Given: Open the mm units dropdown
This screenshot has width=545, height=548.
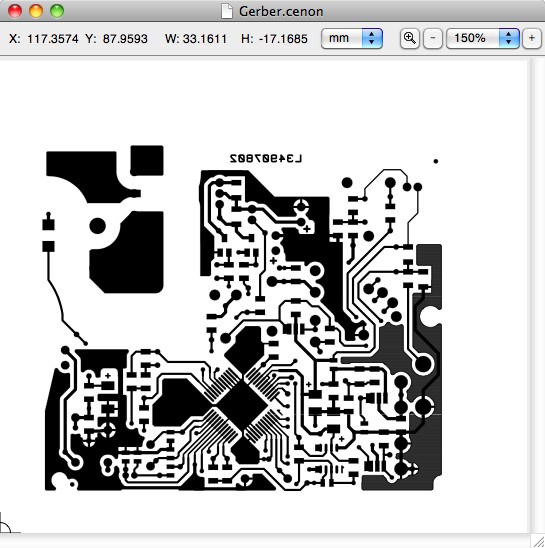Looking at the screenshot, I should coord(352,38).
